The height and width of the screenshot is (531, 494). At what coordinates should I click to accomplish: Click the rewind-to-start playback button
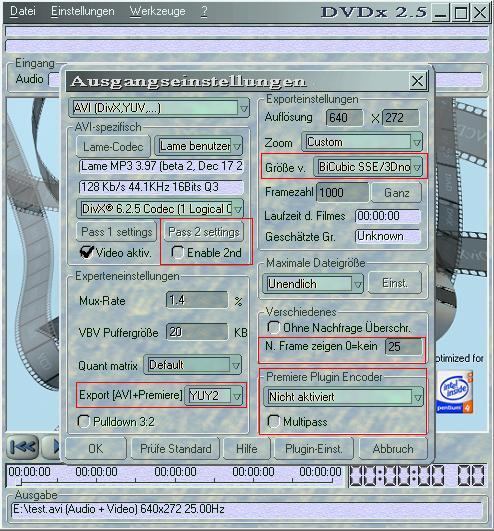click(23, 447)
